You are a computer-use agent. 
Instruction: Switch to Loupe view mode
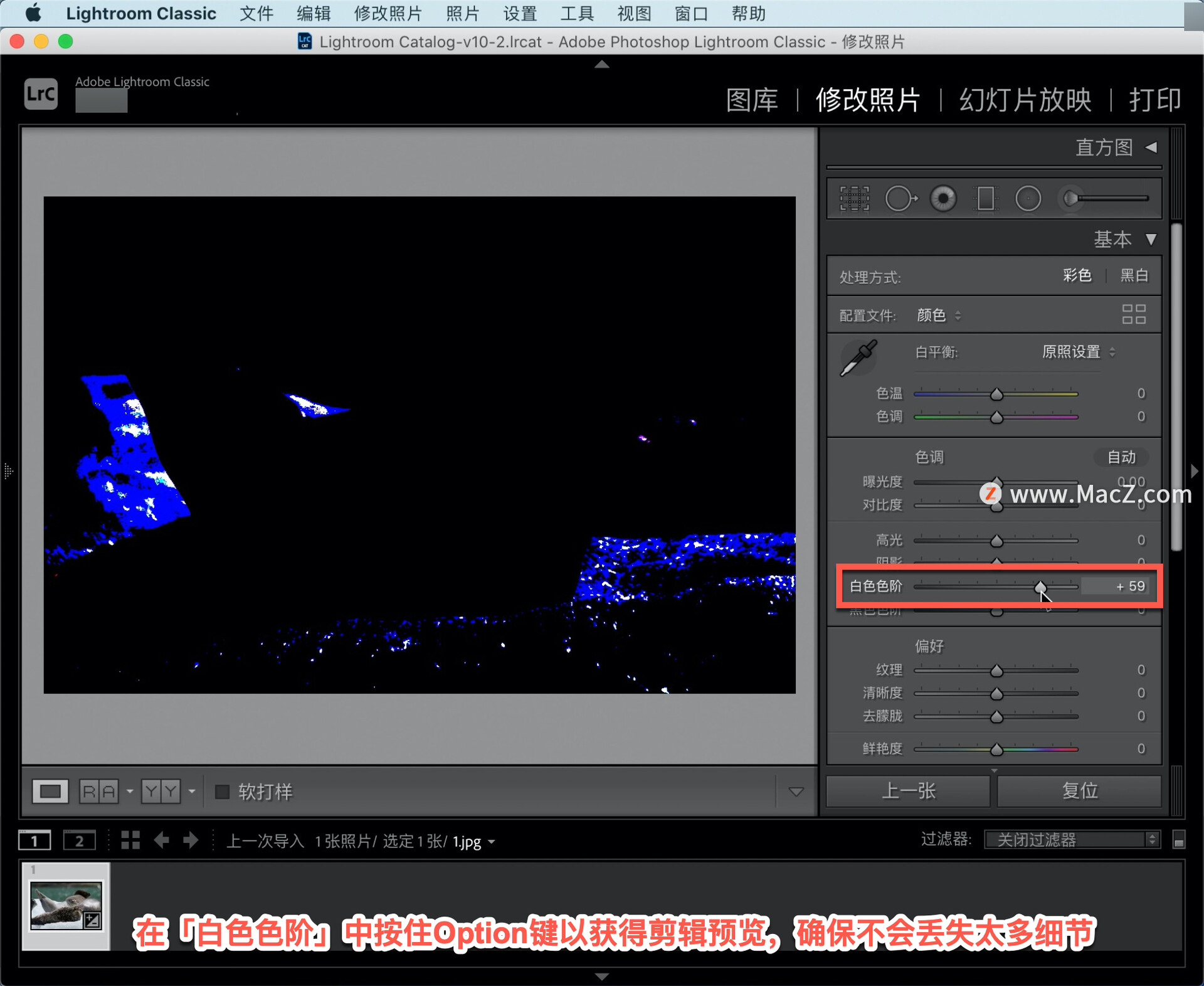(x=50, y=792)
